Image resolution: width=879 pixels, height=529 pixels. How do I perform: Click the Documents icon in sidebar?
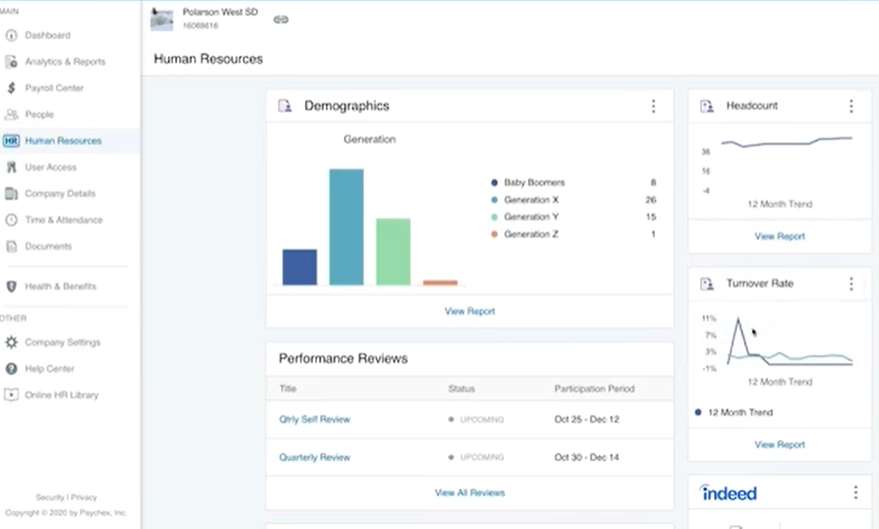coord(11,246)
